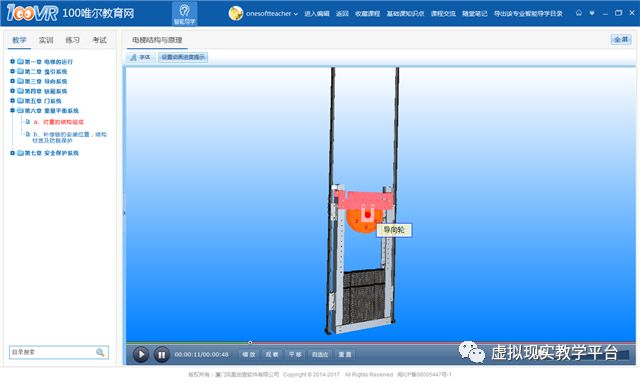Click the animation progress playhead marker

(x=250, y=342)
